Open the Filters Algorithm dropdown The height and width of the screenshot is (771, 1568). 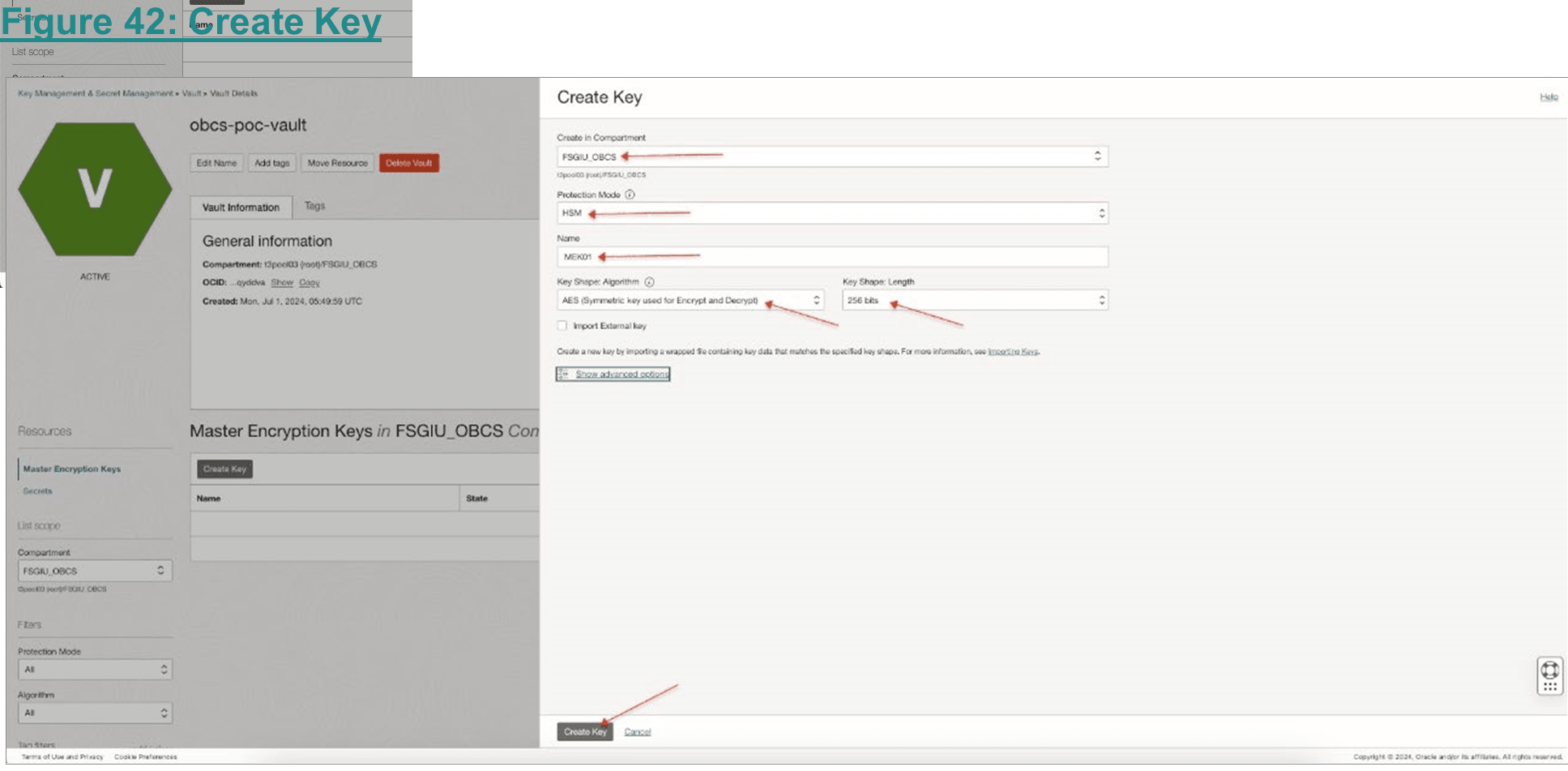pos(95,713)
